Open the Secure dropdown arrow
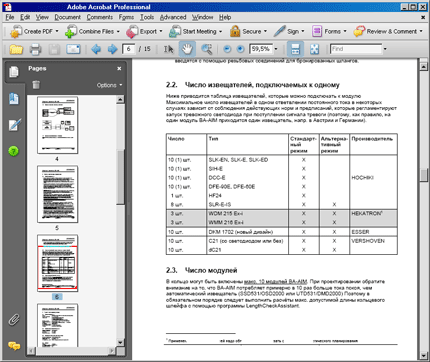The width and height of the screenshot is (430, 362). (x=265, y=31)
